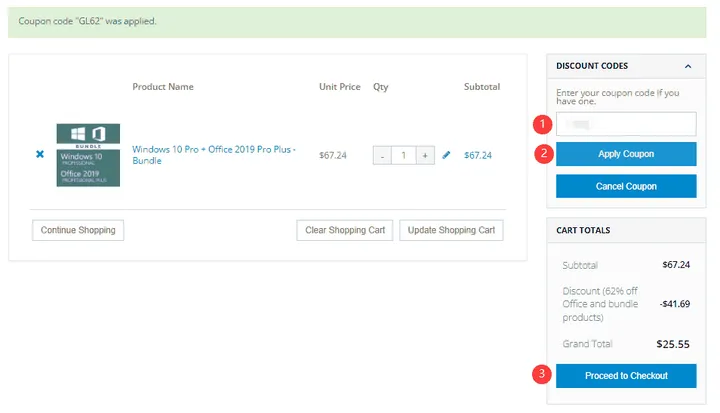Viewport: 720px width, 413px height.
Task: Decrease quantity with the minus button
Action: coord(382,155)
